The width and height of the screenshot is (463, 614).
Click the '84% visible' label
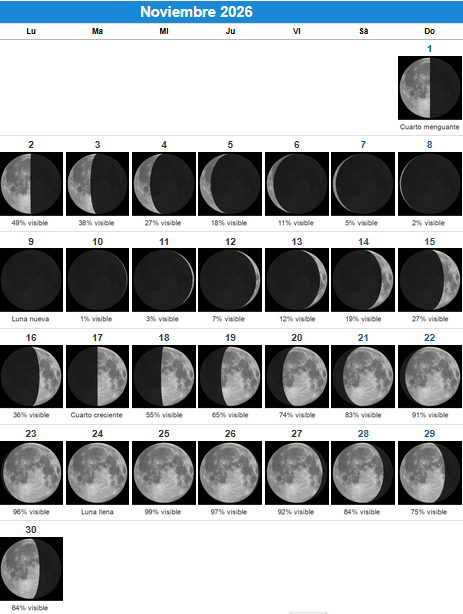coord(362,512)
